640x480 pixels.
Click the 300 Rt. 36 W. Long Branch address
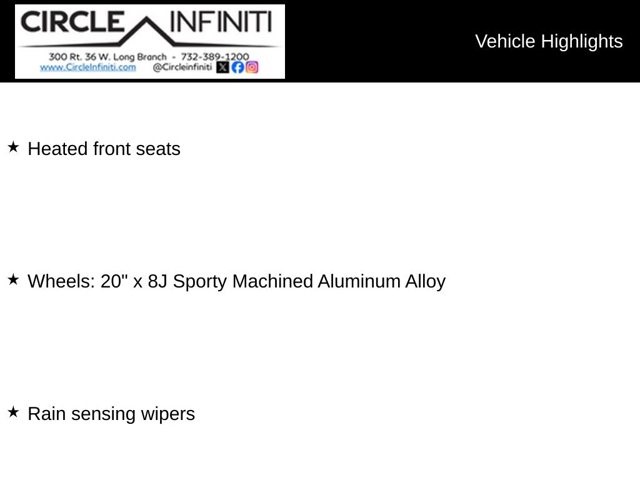click(108, 56)
